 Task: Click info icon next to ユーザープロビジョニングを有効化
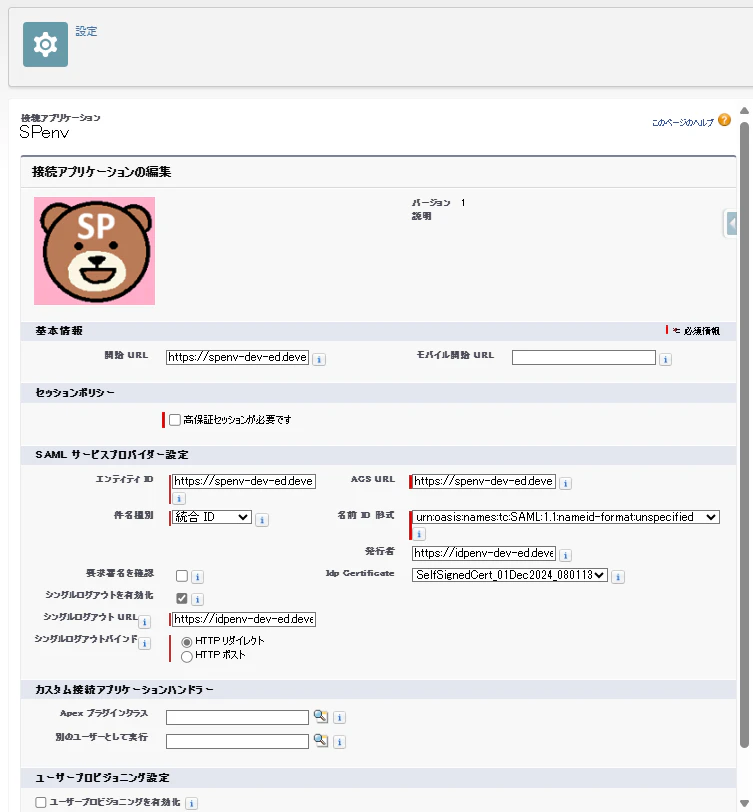pyautogui.click(x=191, y=803)
